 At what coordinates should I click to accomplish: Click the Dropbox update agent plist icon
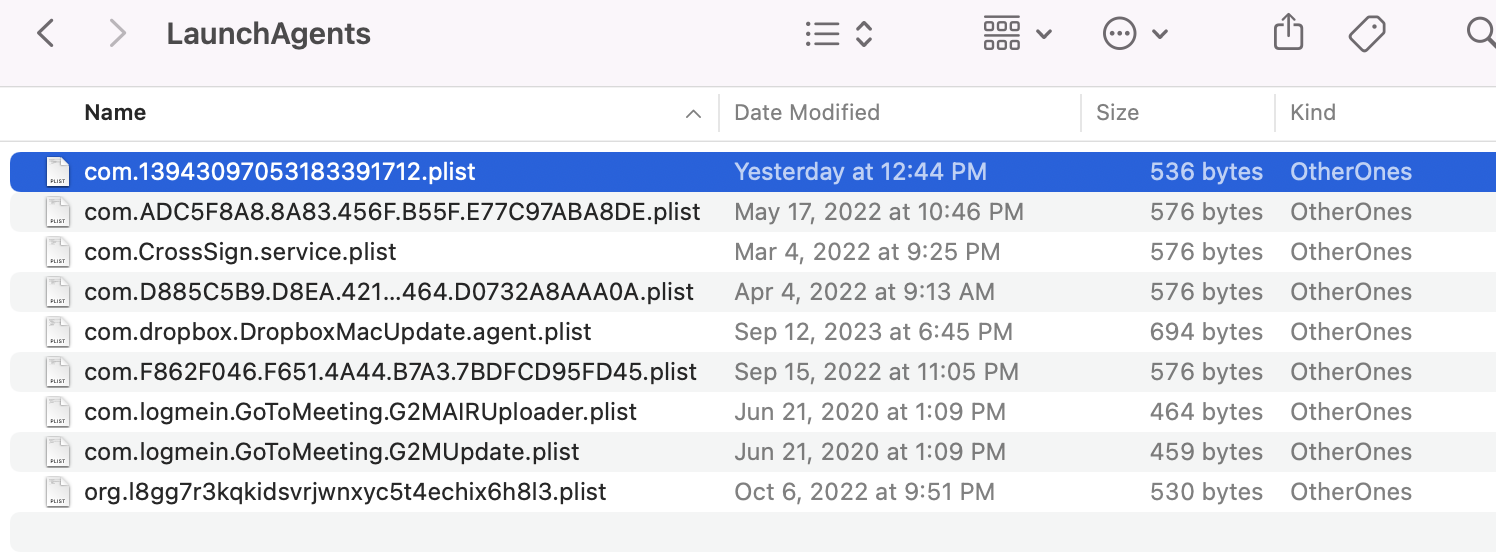[58, 332]
